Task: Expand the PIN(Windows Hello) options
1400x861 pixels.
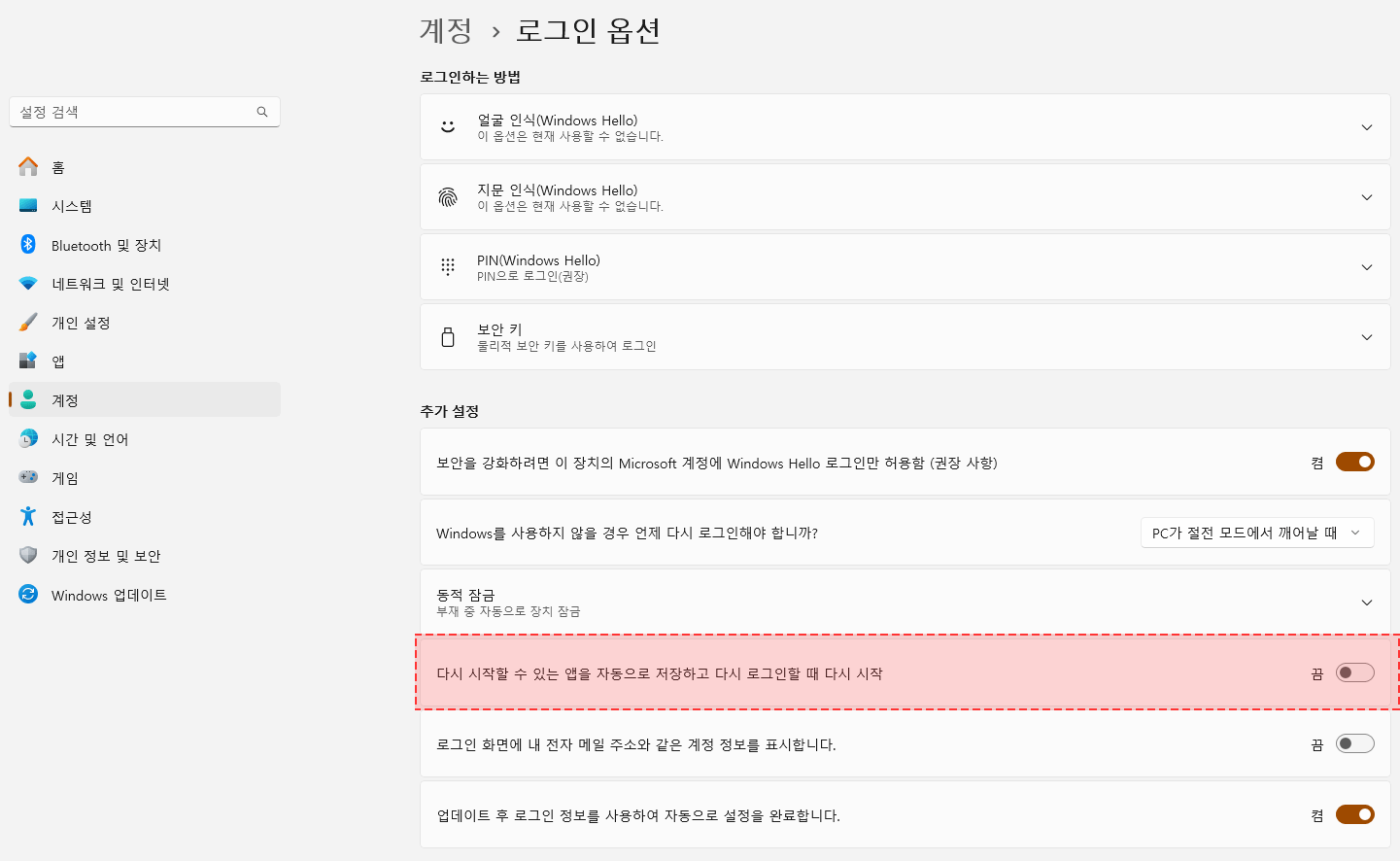Action: (x=1366, y=266)
